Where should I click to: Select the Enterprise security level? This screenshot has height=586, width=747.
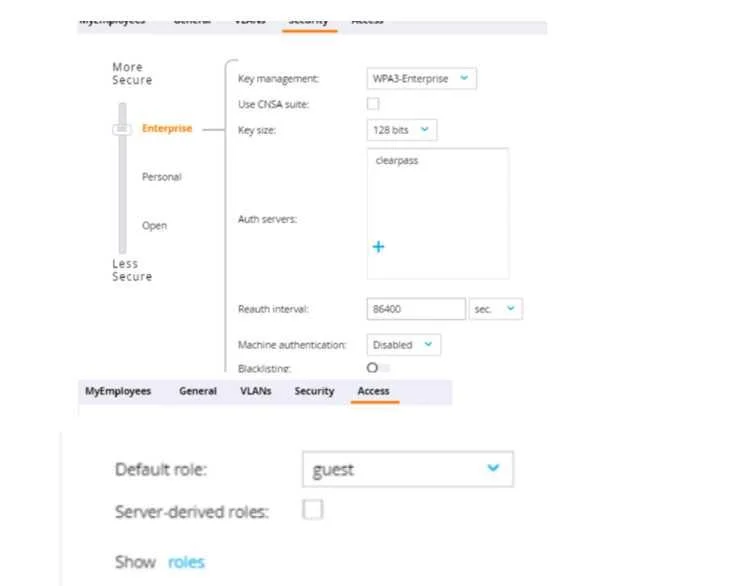pyautogui.click(x=167, y=129)
